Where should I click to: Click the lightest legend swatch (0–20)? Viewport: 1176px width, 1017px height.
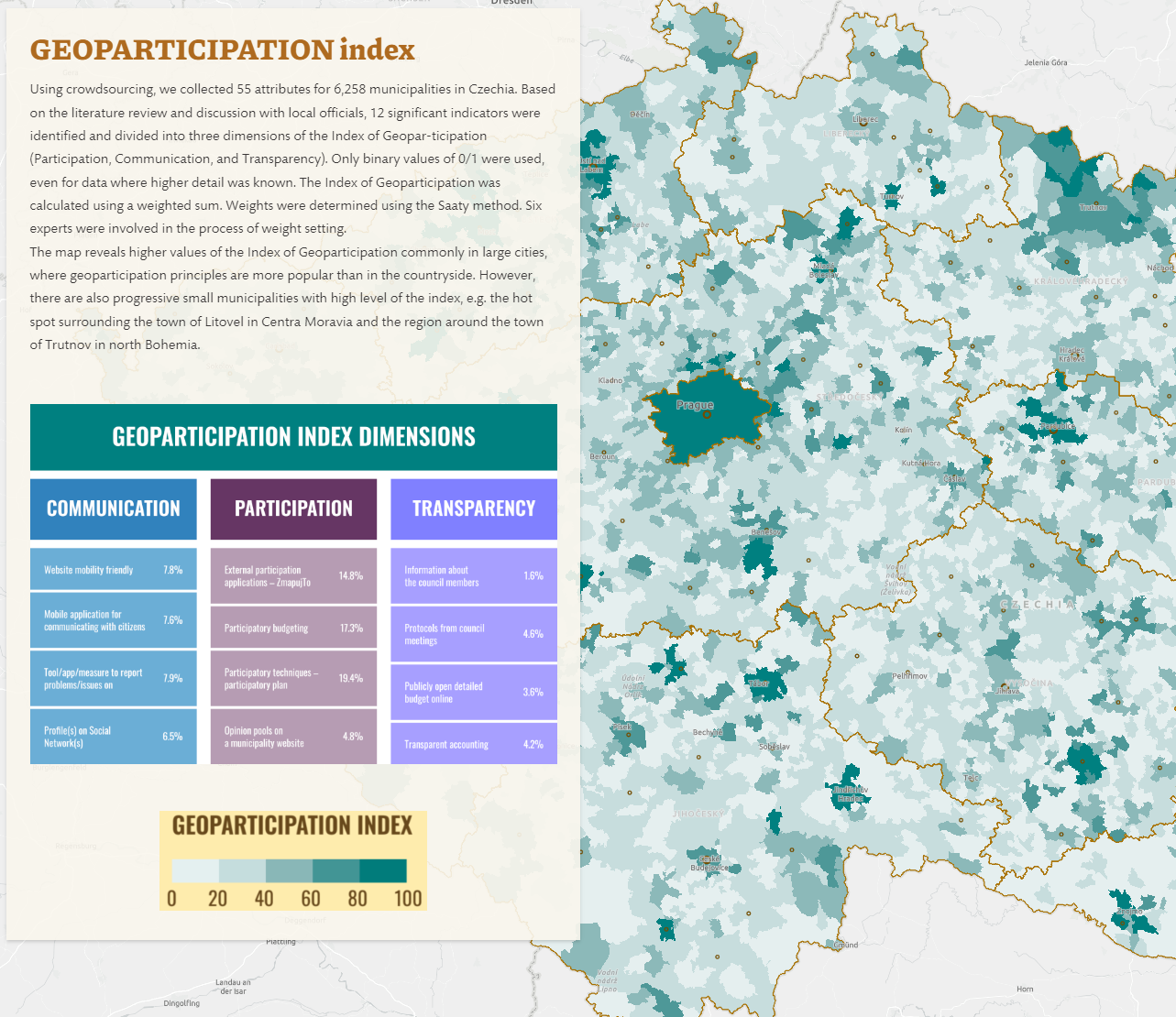(195, 870)
